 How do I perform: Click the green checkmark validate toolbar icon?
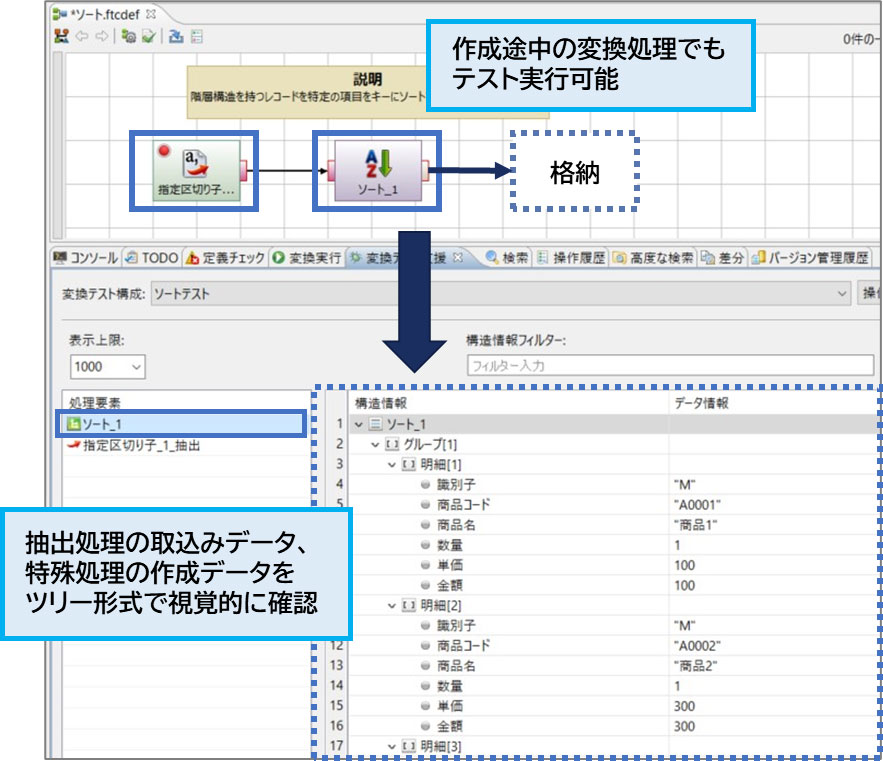tap(148, 37)
